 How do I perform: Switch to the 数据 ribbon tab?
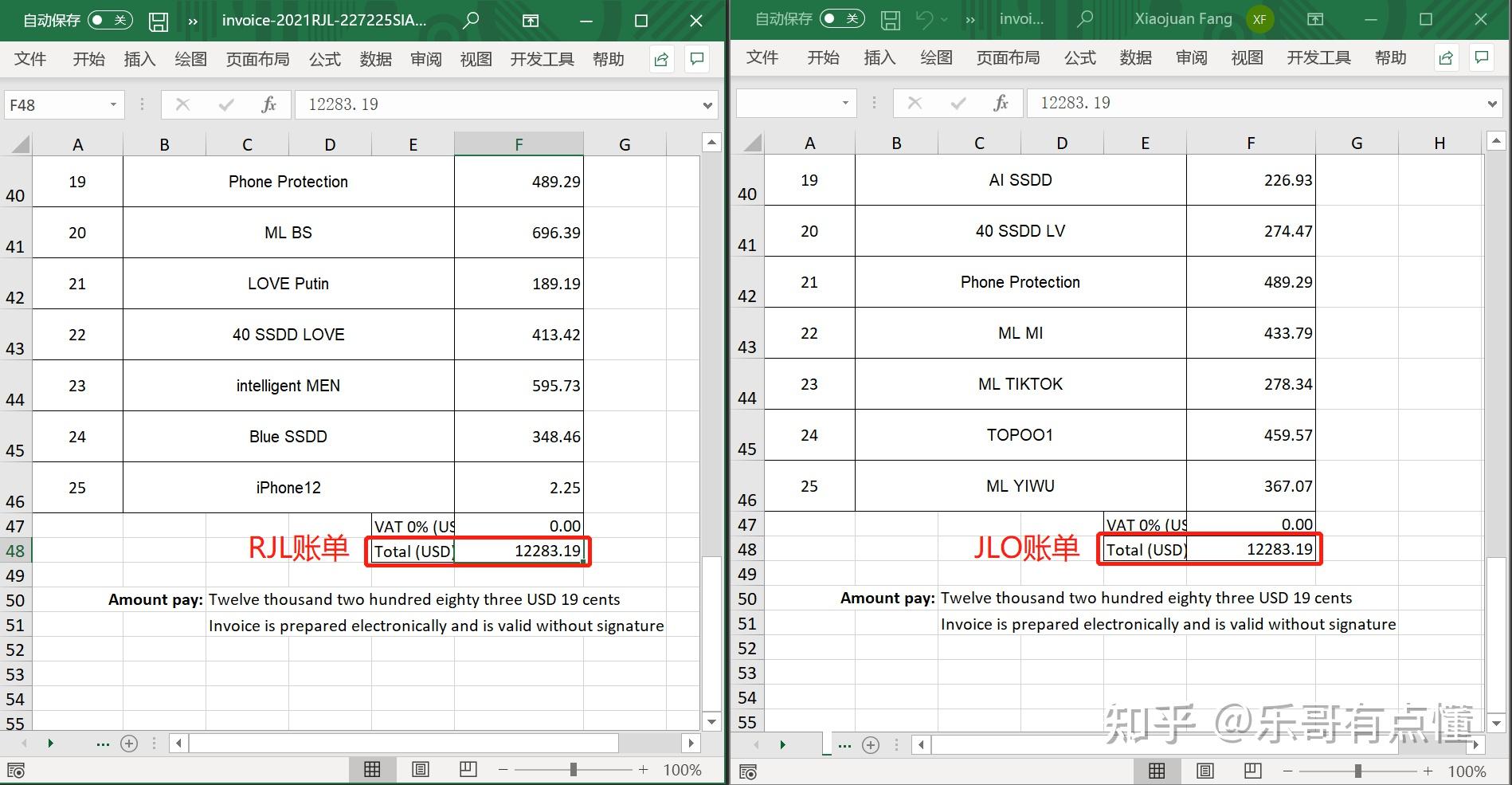[375, 58]
